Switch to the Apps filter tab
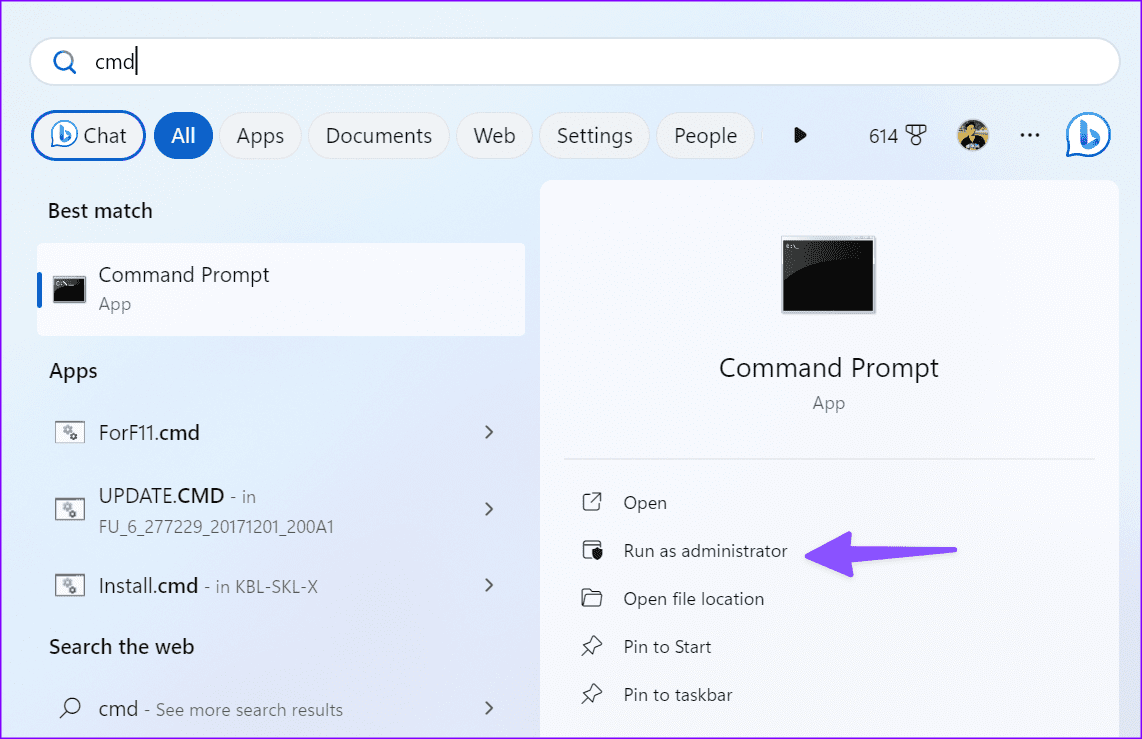 [260, 136]
